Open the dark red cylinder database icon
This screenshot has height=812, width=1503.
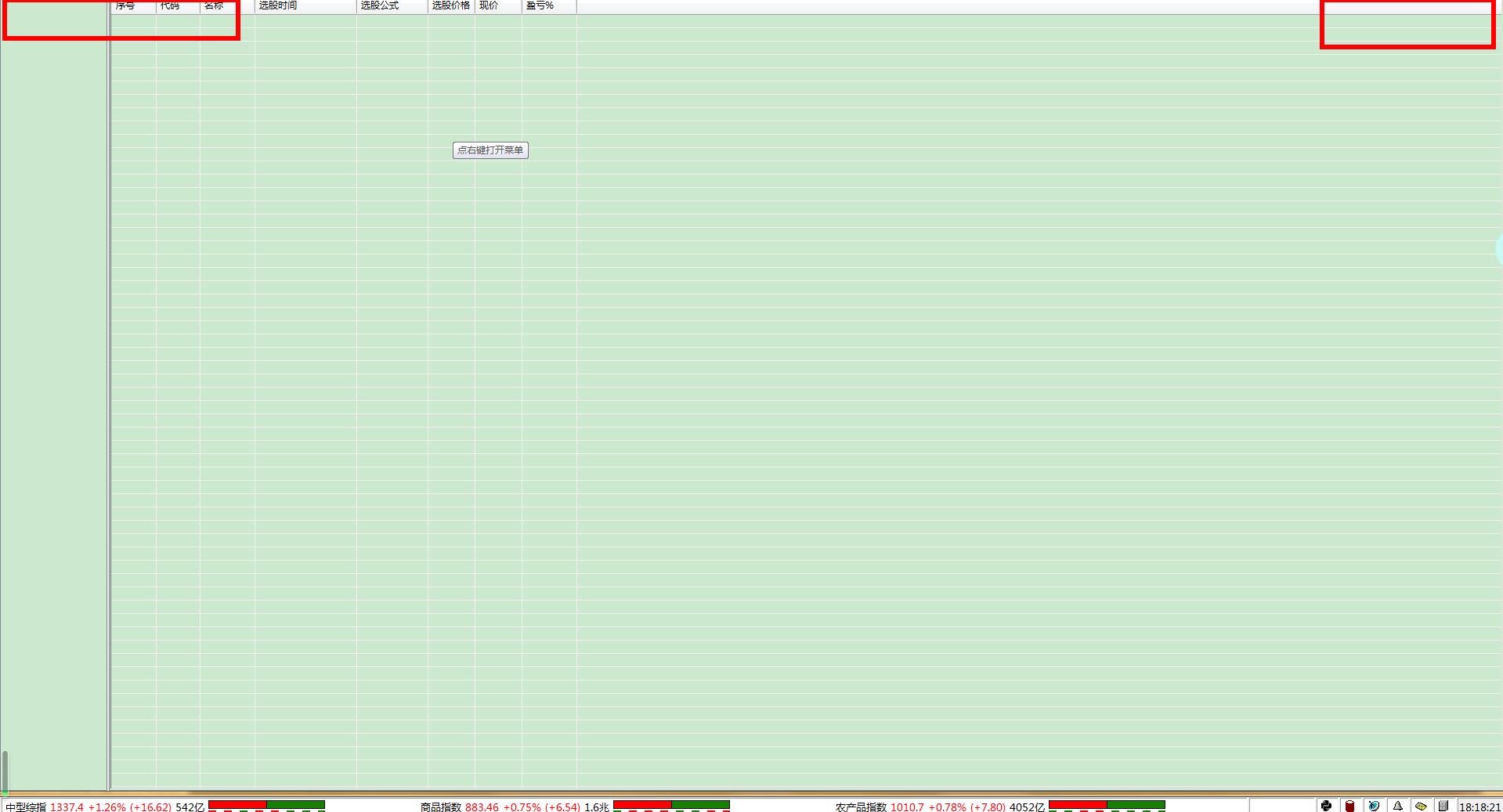click(x=1349, y=806)
